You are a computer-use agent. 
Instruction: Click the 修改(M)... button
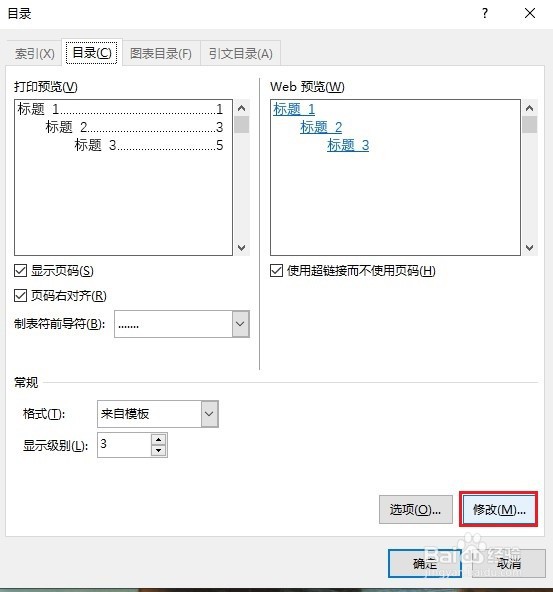[x=499, y=510]
